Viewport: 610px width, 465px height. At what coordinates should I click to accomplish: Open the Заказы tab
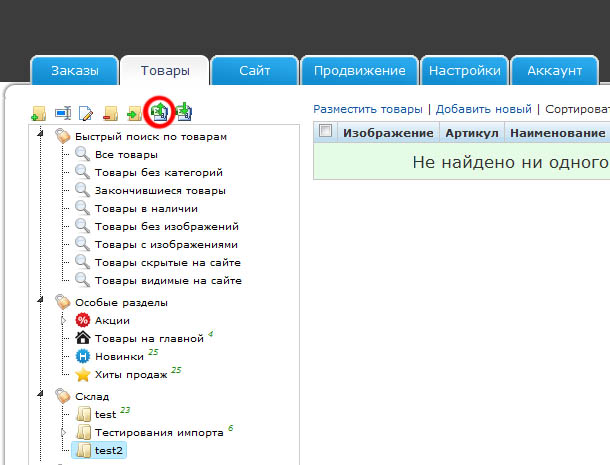74,70
